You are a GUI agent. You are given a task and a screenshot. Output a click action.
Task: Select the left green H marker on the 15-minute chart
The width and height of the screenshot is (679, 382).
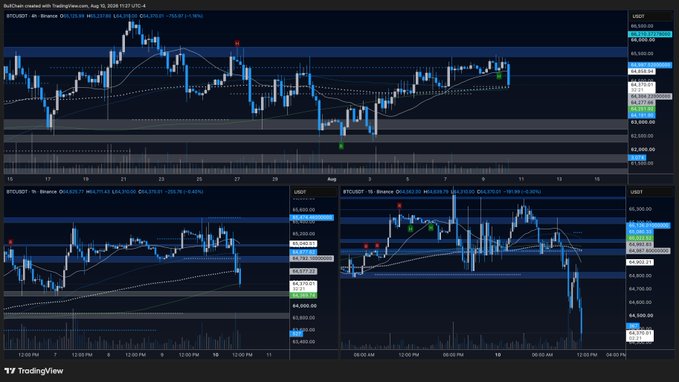click(410, 228)
